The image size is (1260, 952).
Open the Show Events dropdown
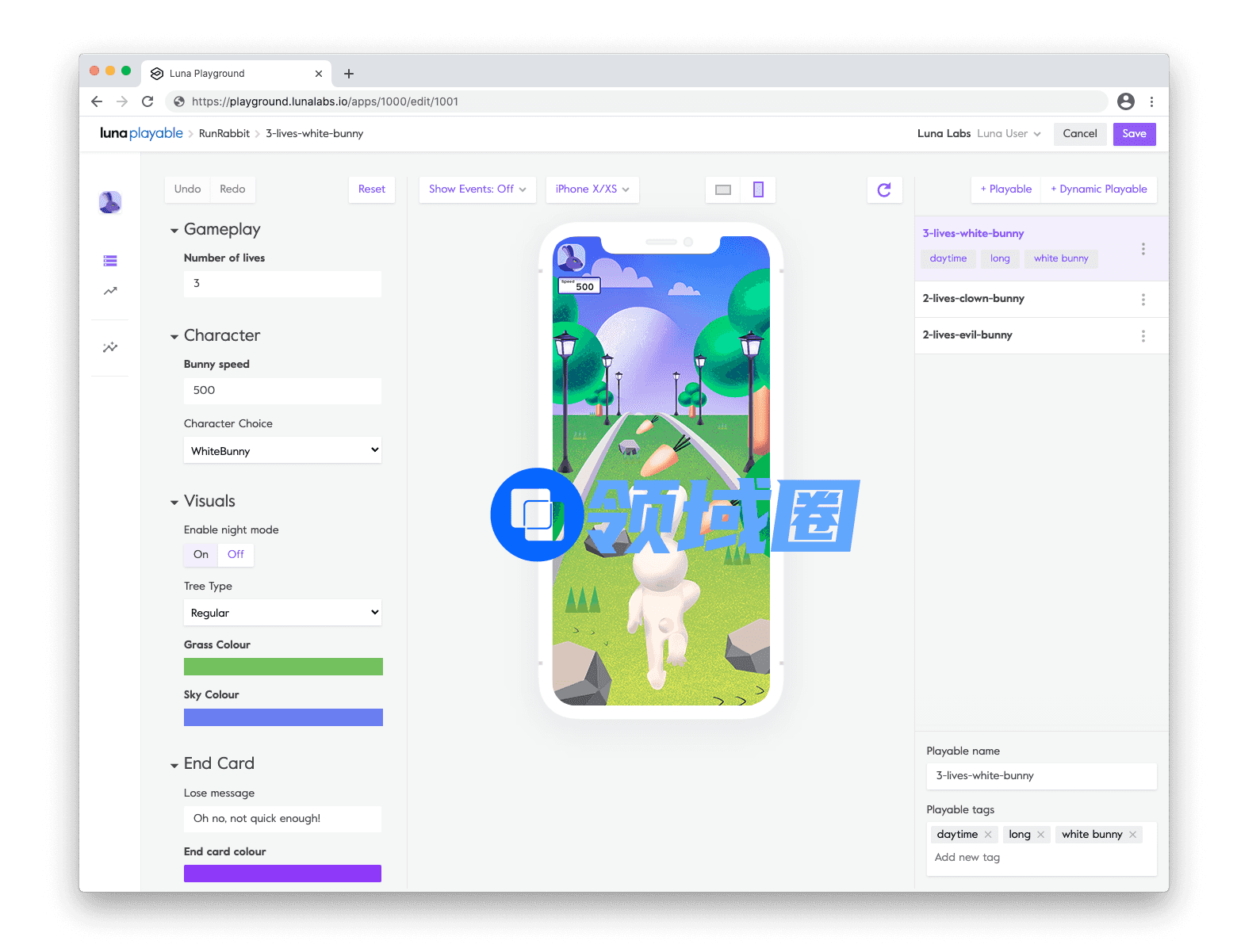coord(477,189)
